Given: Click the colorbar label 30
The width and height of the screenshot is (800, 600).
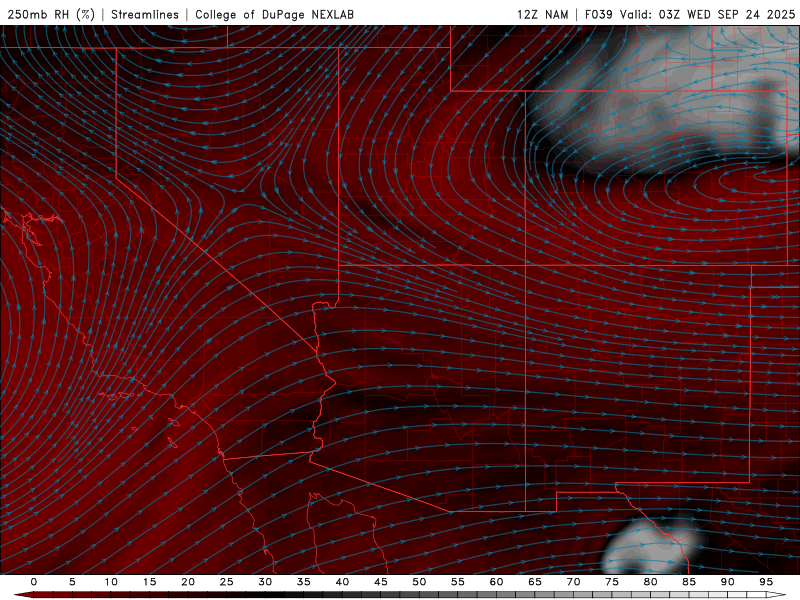Looking at the screenshot, I should pyautogui.click(x=265, y=582).
